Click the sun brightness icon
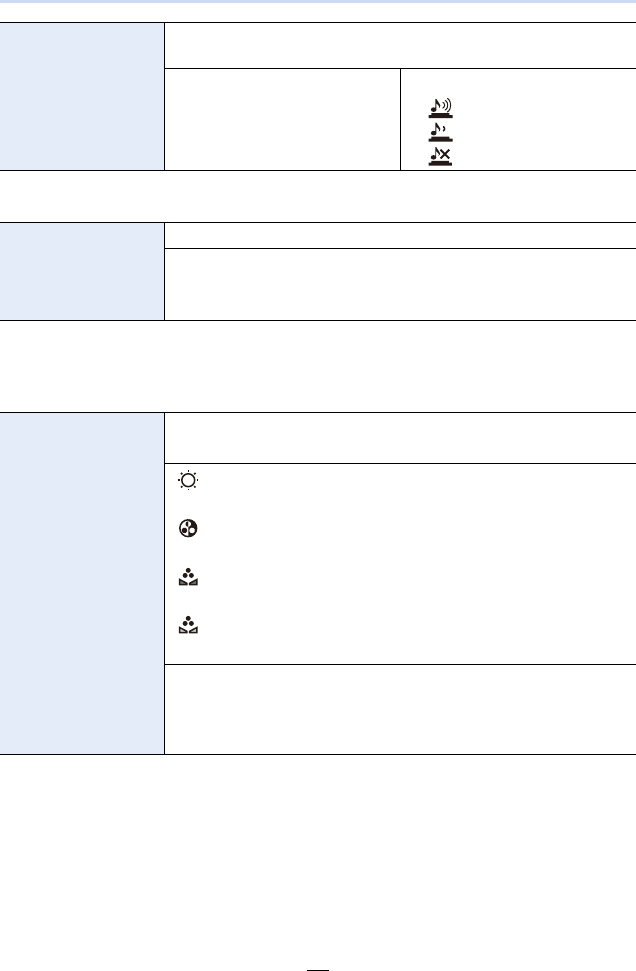Viewport: 636px width, 971px height. tap(189, 481)
